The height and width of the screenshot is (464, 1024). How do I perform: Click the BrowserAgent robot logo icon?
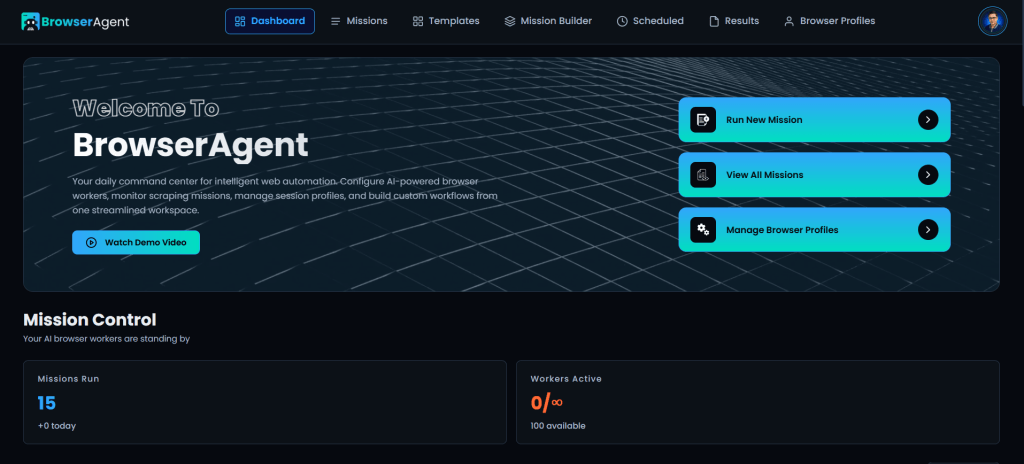point(30,21)
